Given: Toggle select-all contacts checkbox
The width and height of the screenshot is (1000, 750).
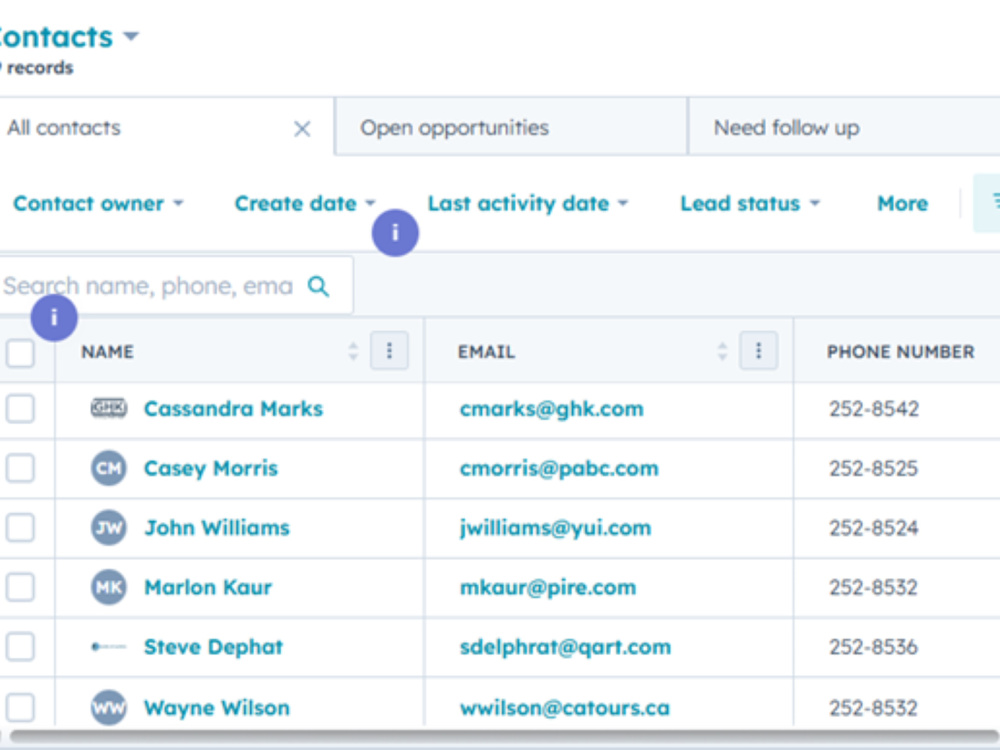Looking at the screenshot, I should pyautogui.click(x=20, y=353).
